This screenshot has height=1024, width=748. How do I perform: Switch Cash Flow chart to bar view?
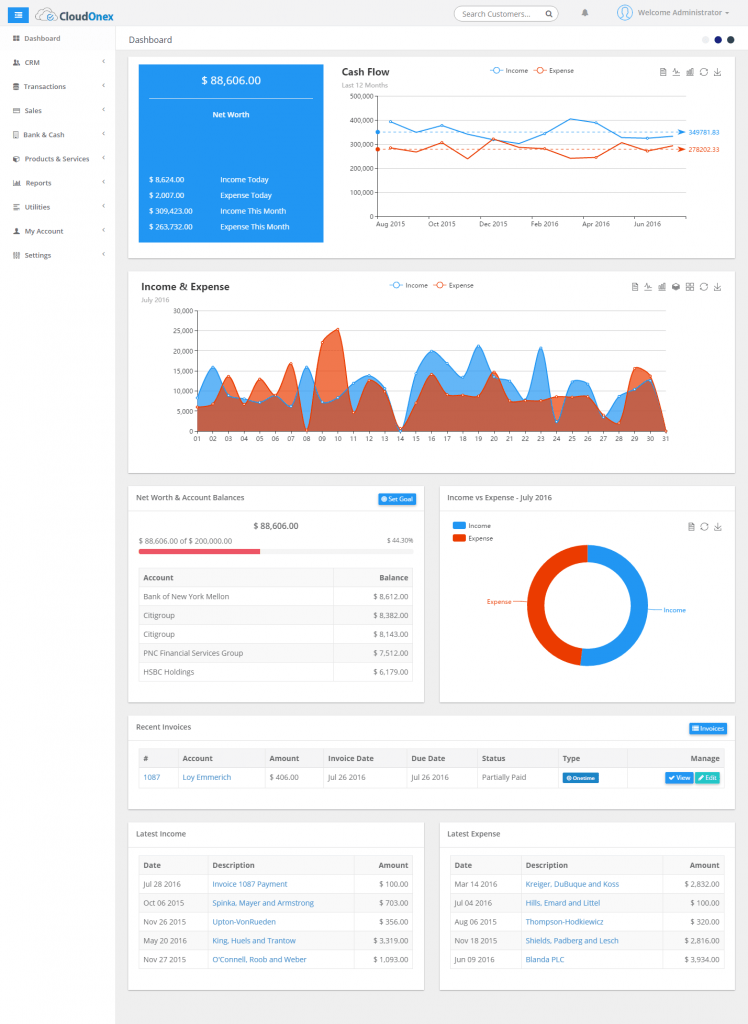tap(690, 72)
